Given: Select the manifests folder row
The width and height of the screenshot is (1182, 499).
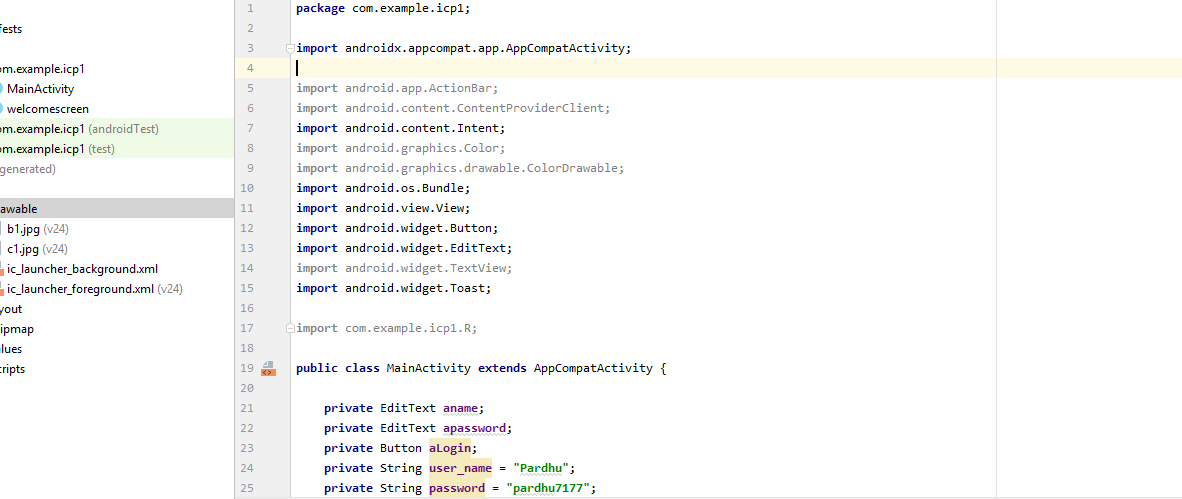Looking at the screenshot, I should (117, 29).
